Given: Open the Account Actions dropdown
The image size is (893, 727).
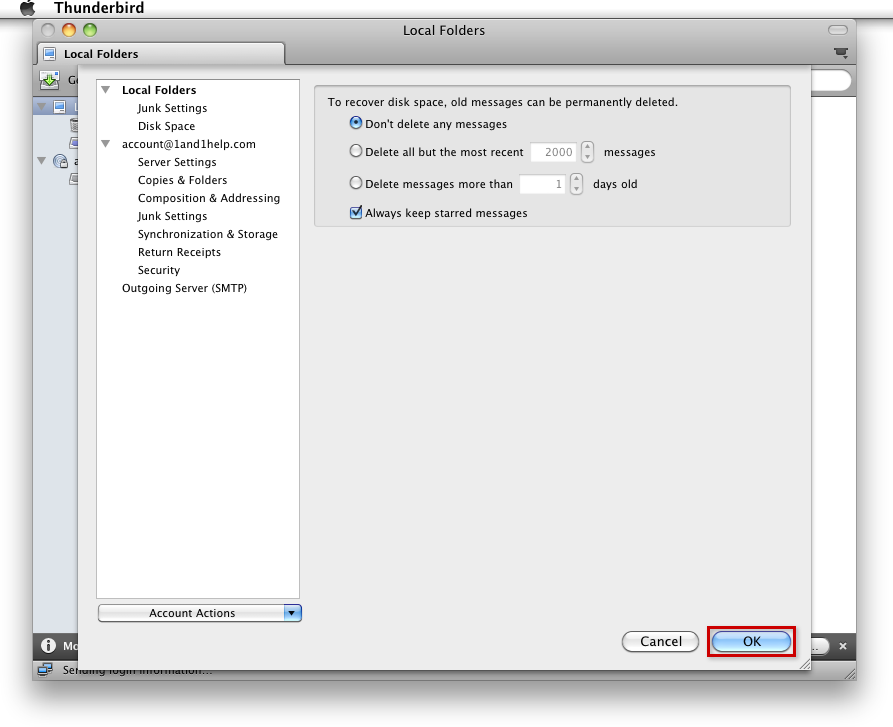Looking at the screenshot, I should click(200, 613).
